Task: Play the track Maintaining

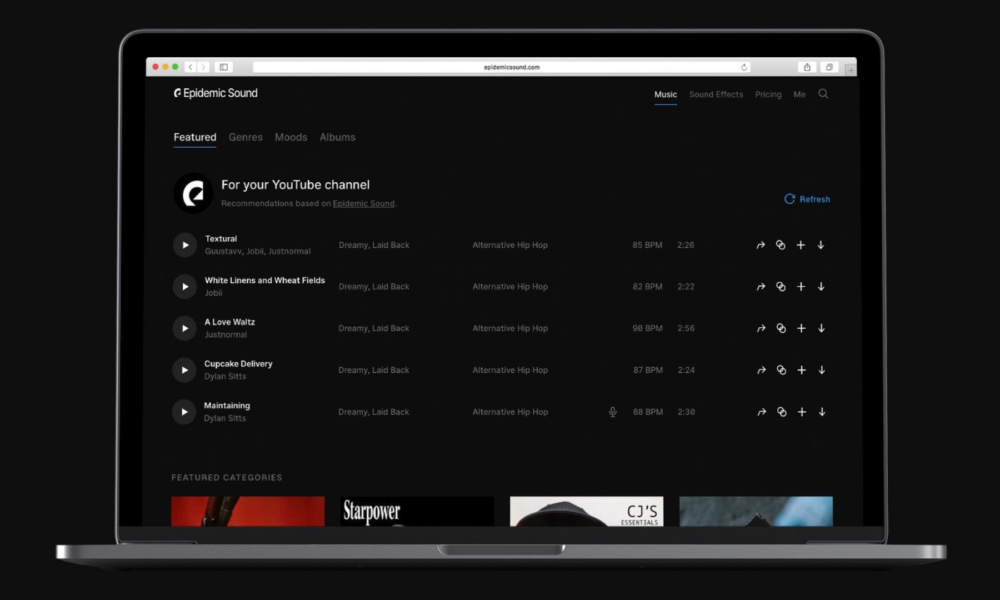Action: pyautogui.click(x=184, y=412)
